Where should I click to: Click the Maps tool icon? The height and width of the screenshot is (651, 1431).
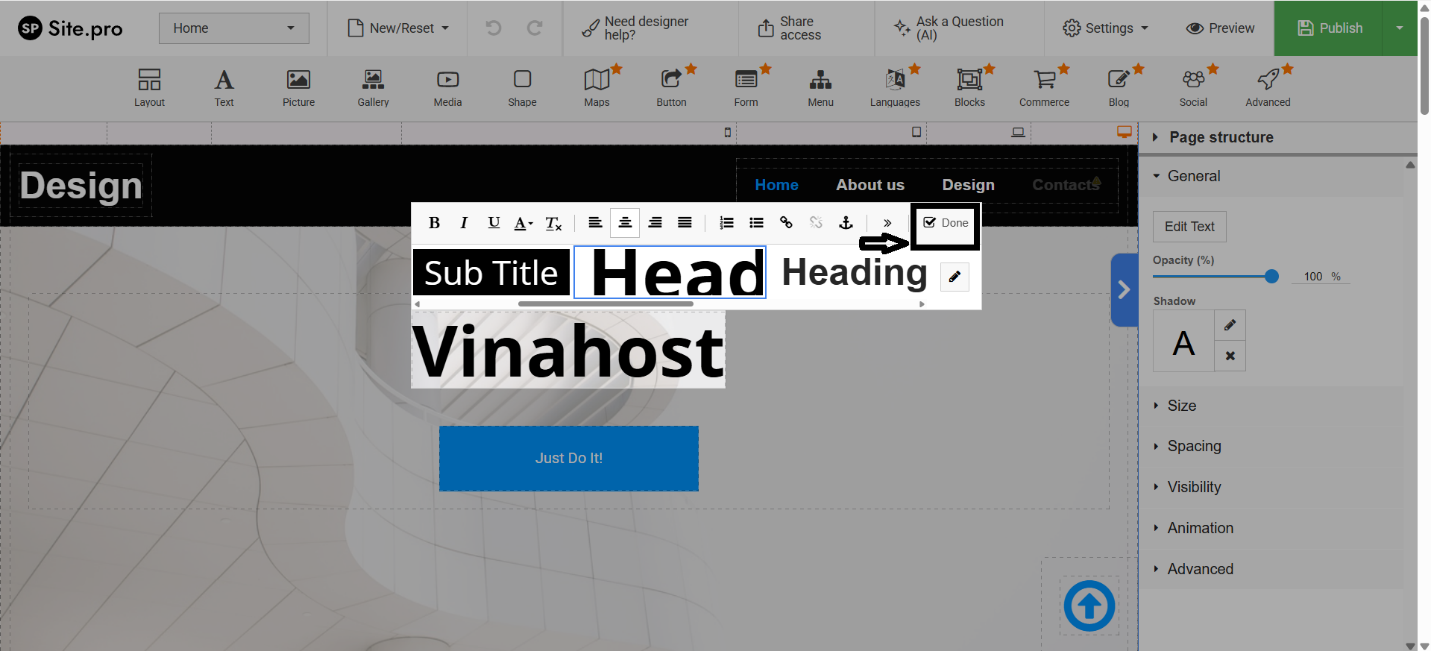point(597,81)
